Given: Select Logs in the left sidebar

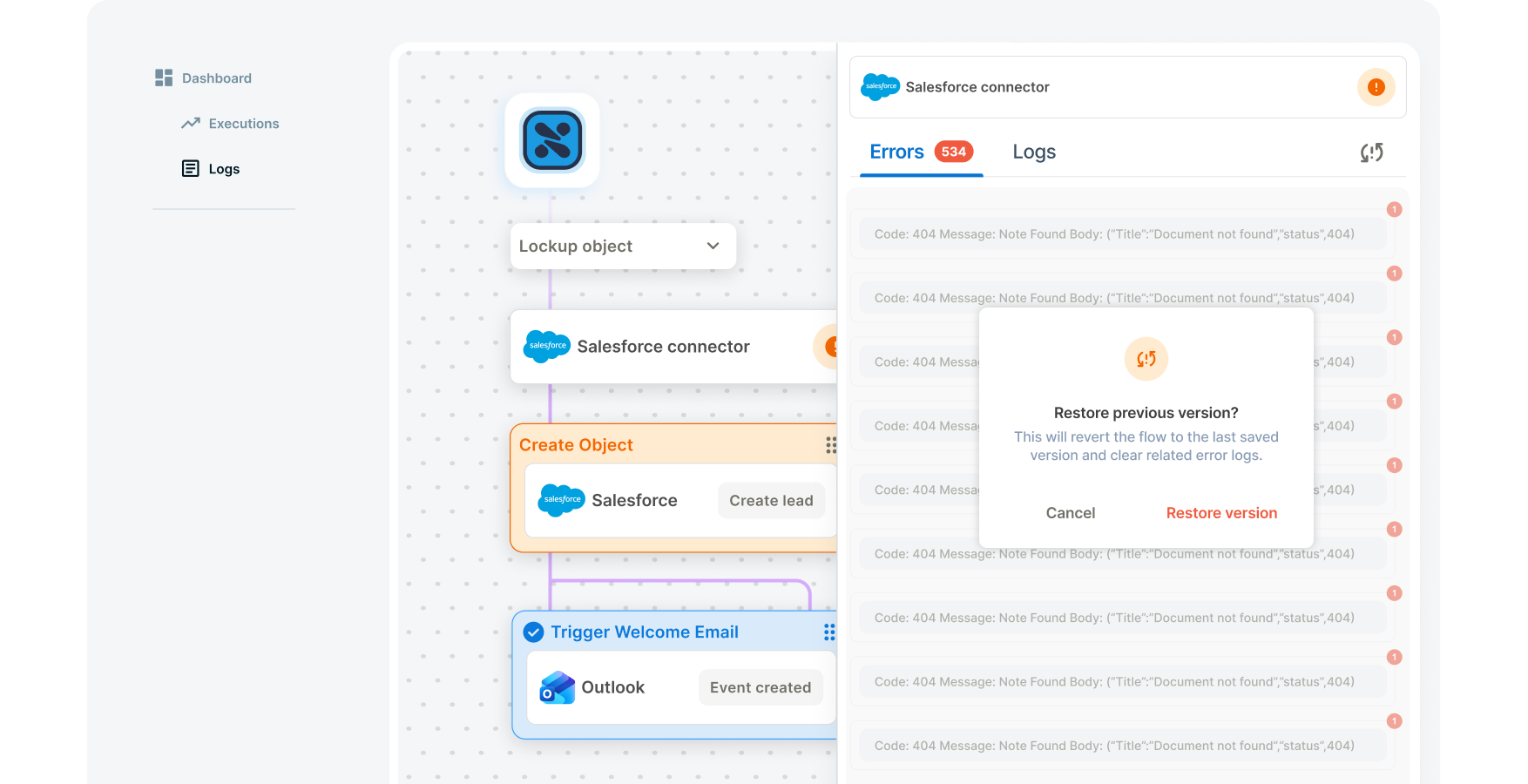Looking at the screenshot, I should click(x=210, y=169).
